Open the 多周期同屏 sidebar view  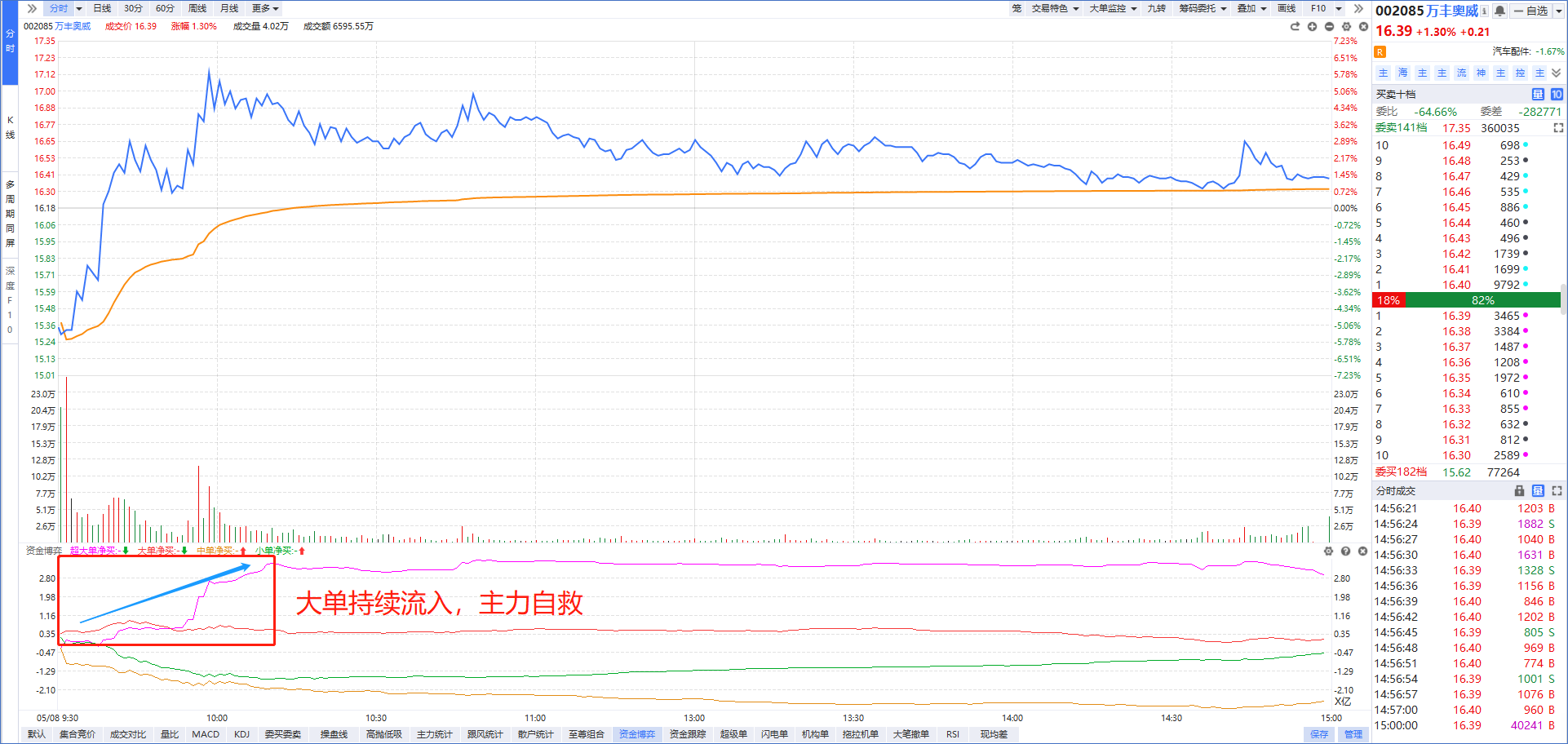[x=10, y=214]
